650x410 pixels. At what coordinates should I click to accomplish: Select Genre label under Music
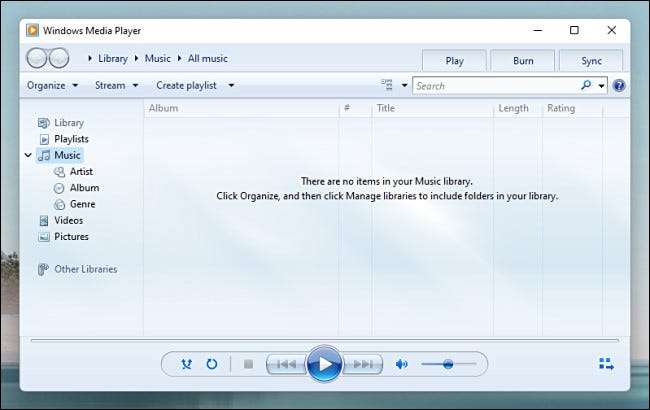pos(82,204)
